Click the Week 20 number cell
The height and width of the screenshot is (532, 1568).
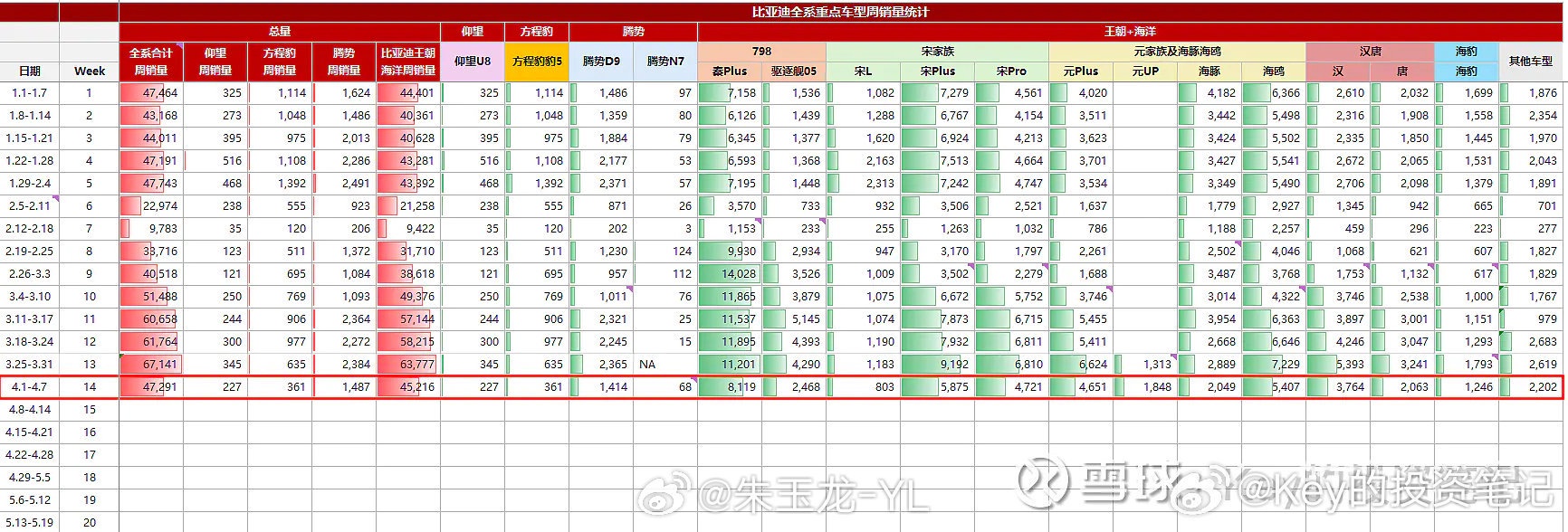pyautogui.click(x=90, y=522)
